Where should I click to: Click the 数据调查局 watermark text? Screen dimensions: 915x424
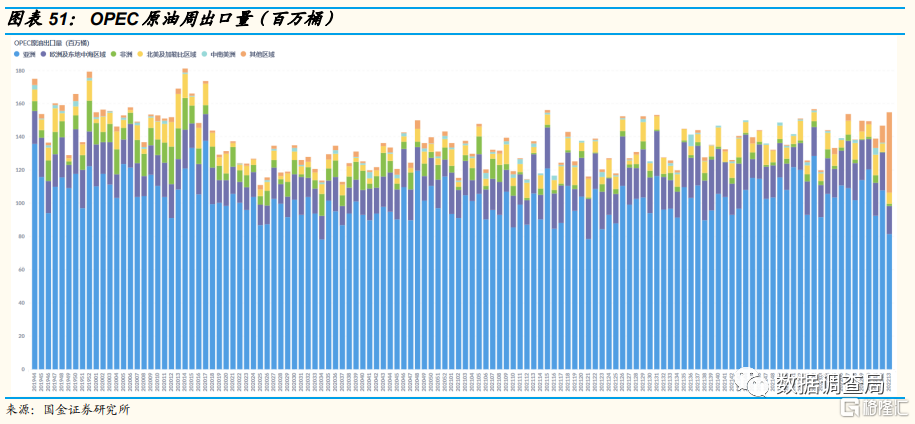(830, 384)
